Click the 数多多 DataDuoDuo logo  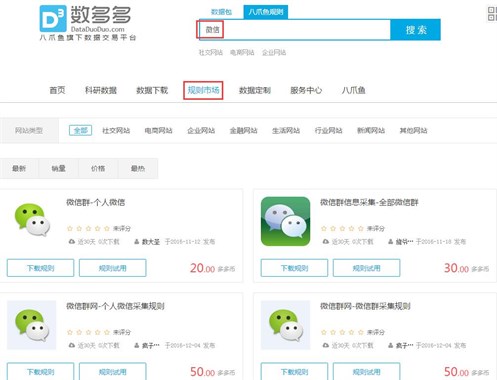point(88,23)
